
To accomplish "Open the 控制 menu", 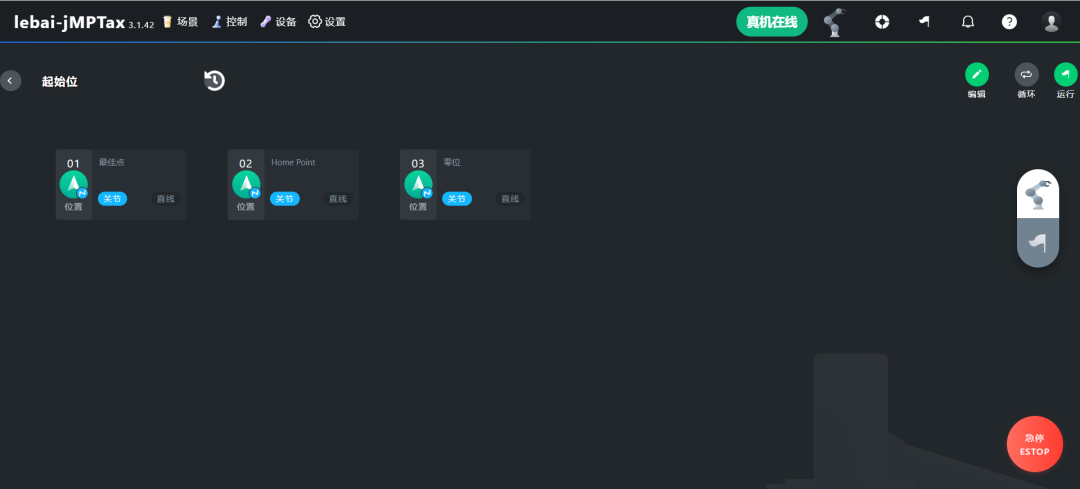I will (229, 22).
